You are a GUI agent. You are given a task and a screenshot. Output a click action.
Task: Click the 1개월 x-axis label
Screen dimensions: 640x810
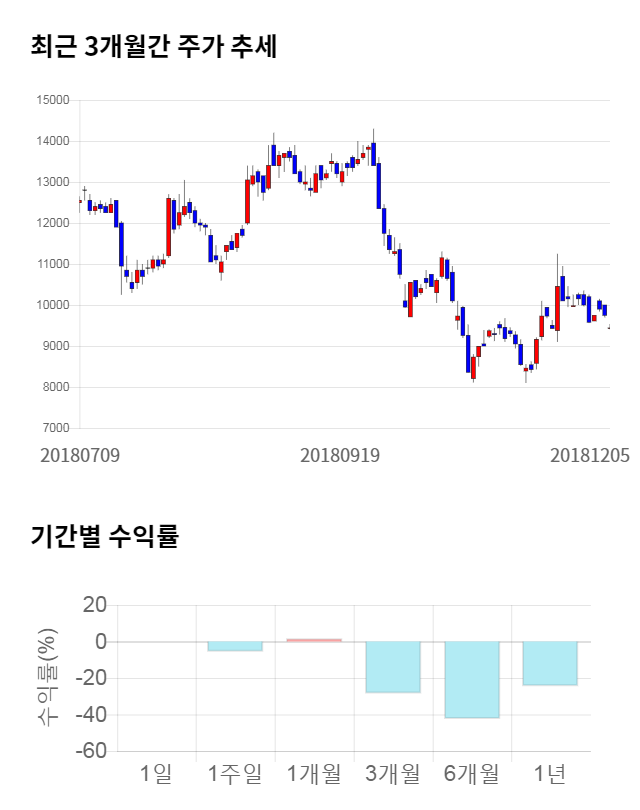click(314, 773)
